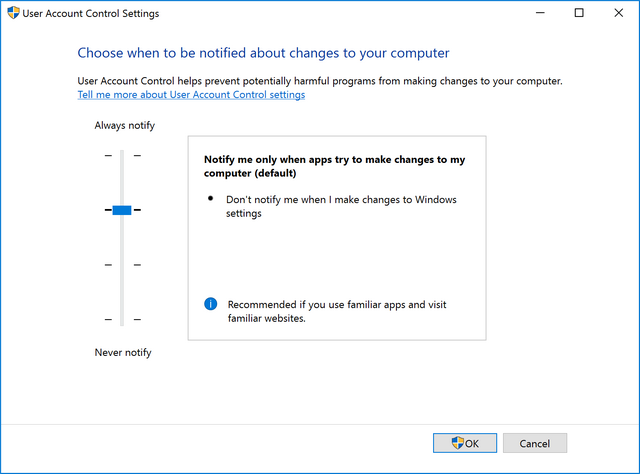This screenshot has height=474, width=640.
Task: Click the Recommended if you use familiar apps text
Action: click(337, 311)
